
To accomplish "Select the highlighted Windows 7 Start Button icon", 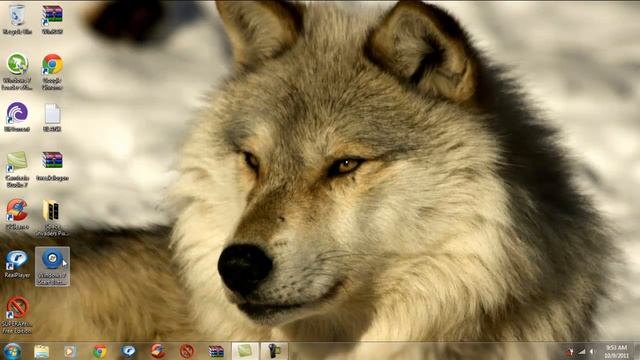I will [x=52, y=266].
